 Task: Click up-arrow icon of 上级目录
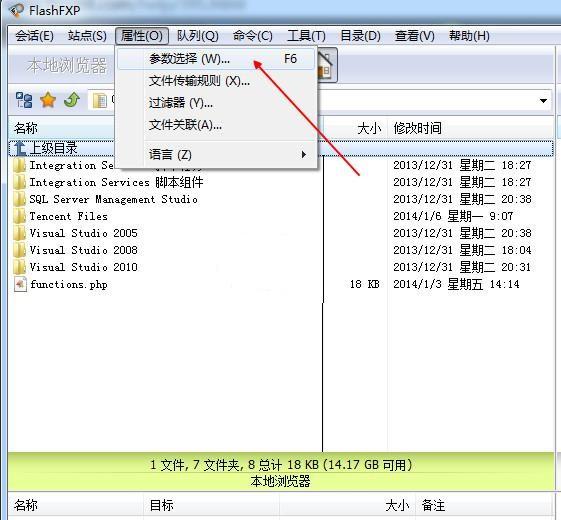click(x=20, y=148)
